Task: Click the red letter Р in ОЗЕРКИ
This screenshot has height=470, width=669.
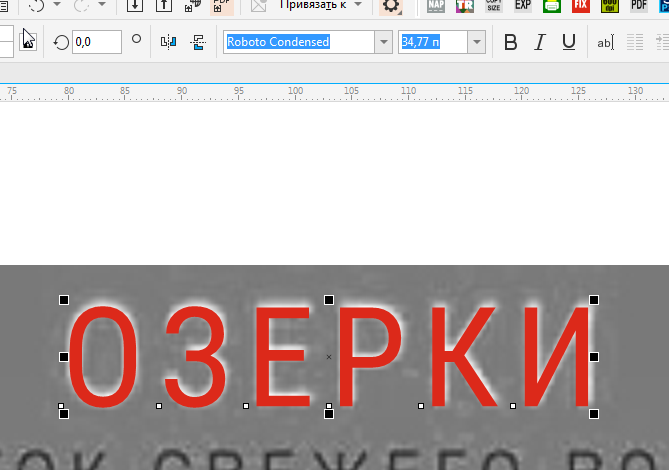Action: [x=370, y=357]
